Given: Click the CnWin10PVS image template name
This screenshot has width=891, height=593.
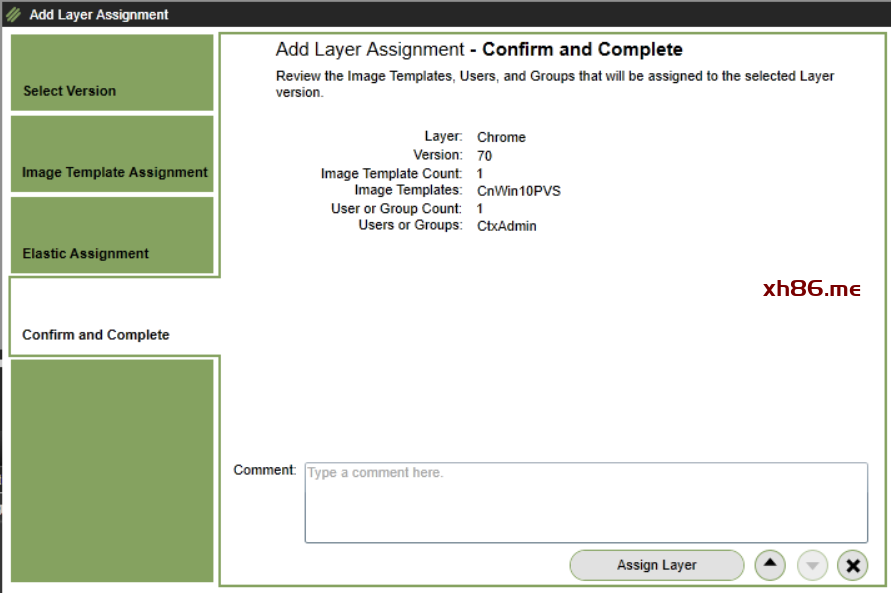Looking at the screenshot, I should (x=519, y=190).
